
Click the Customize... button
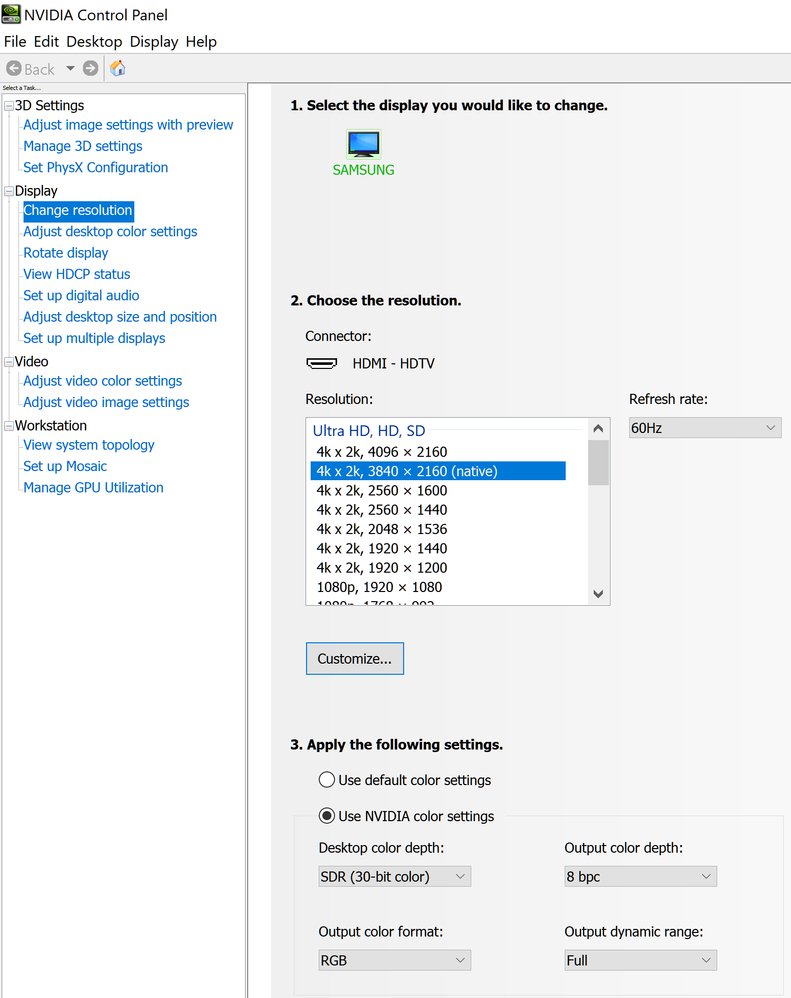pos(355,659)
